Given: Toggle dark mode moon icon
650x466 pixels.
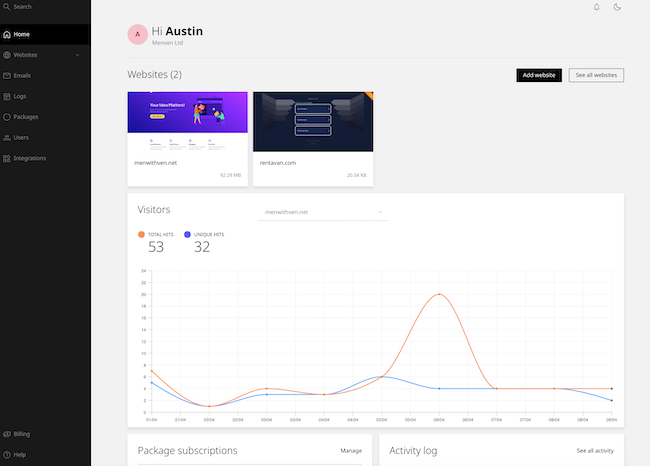Looking at the screenshot, I should click(617, 7).
